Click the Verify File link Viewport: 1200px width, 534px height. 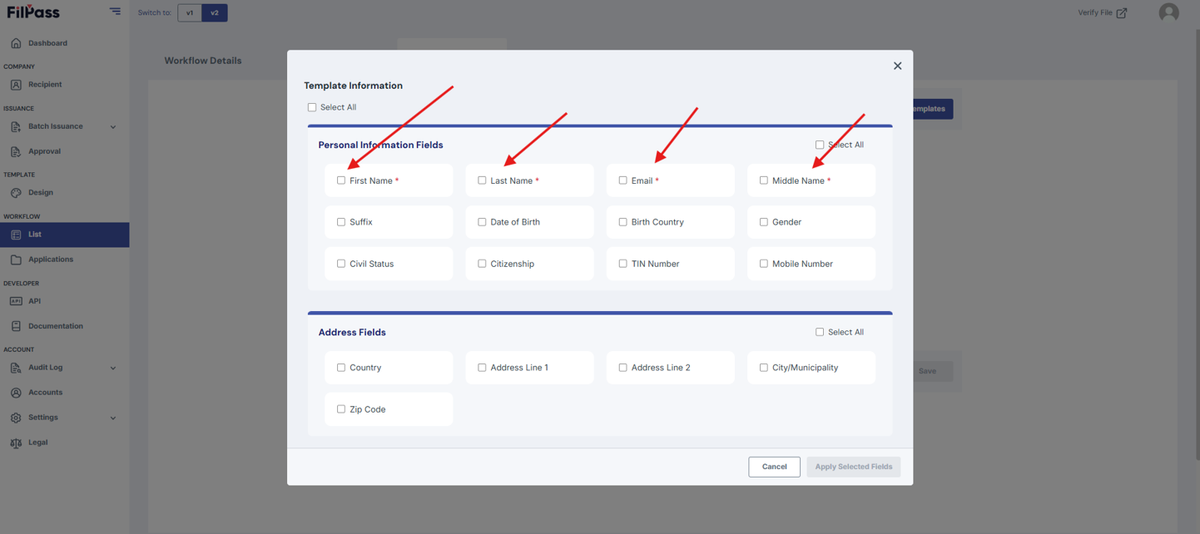click(x=1095, y=13)
